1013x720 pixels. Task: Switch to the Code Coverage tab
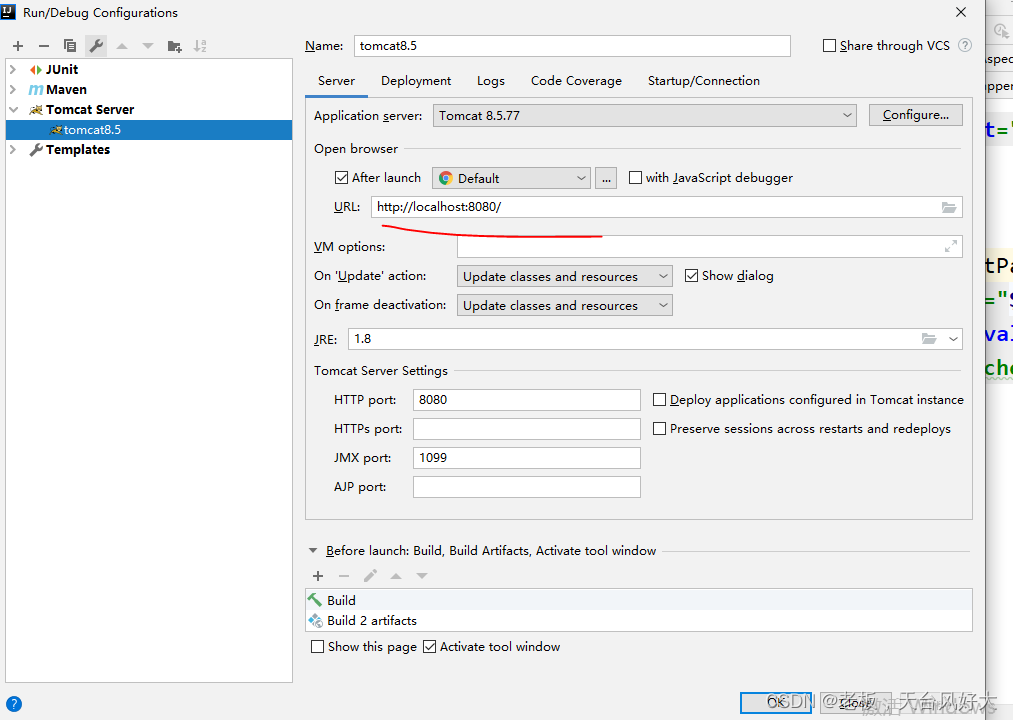[x=576, y=81]
